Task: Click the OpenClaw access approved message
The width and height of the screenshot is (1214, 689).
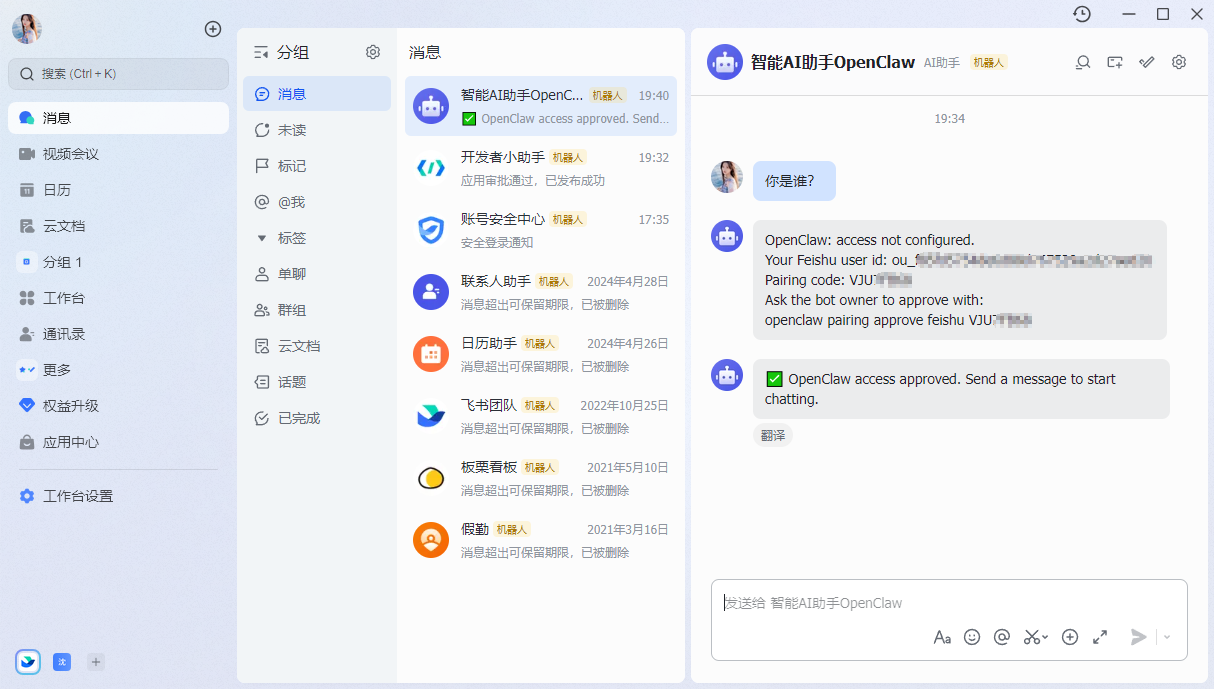Action: coord(961,389)
